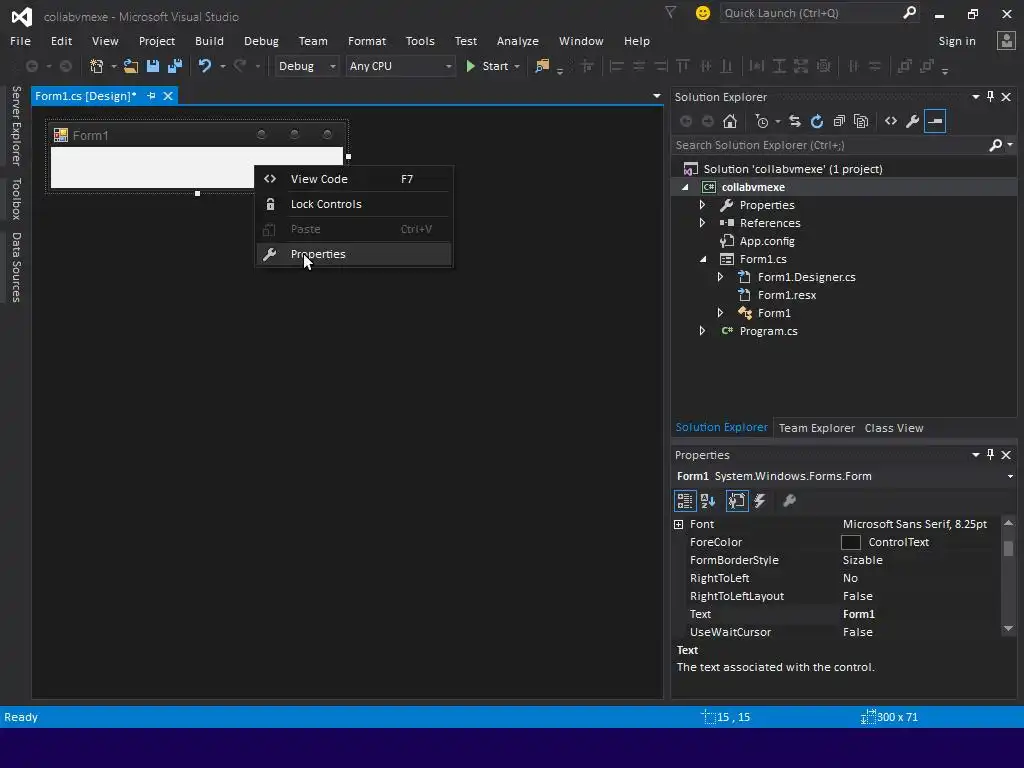The height and width of the screenshot is (768, 1024).
Task: Create a new project from the toolbar
Action: (x=97, y=66)
